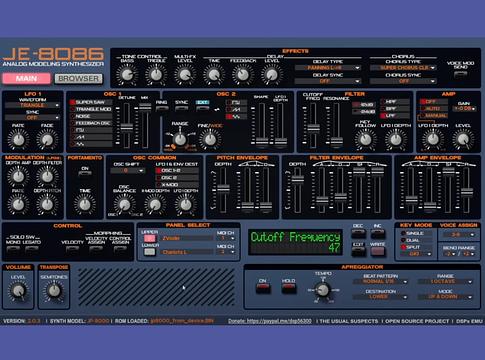Click the OSC 2 Range knob
Viewport: 485px width, 360px height.
point(180,139)
